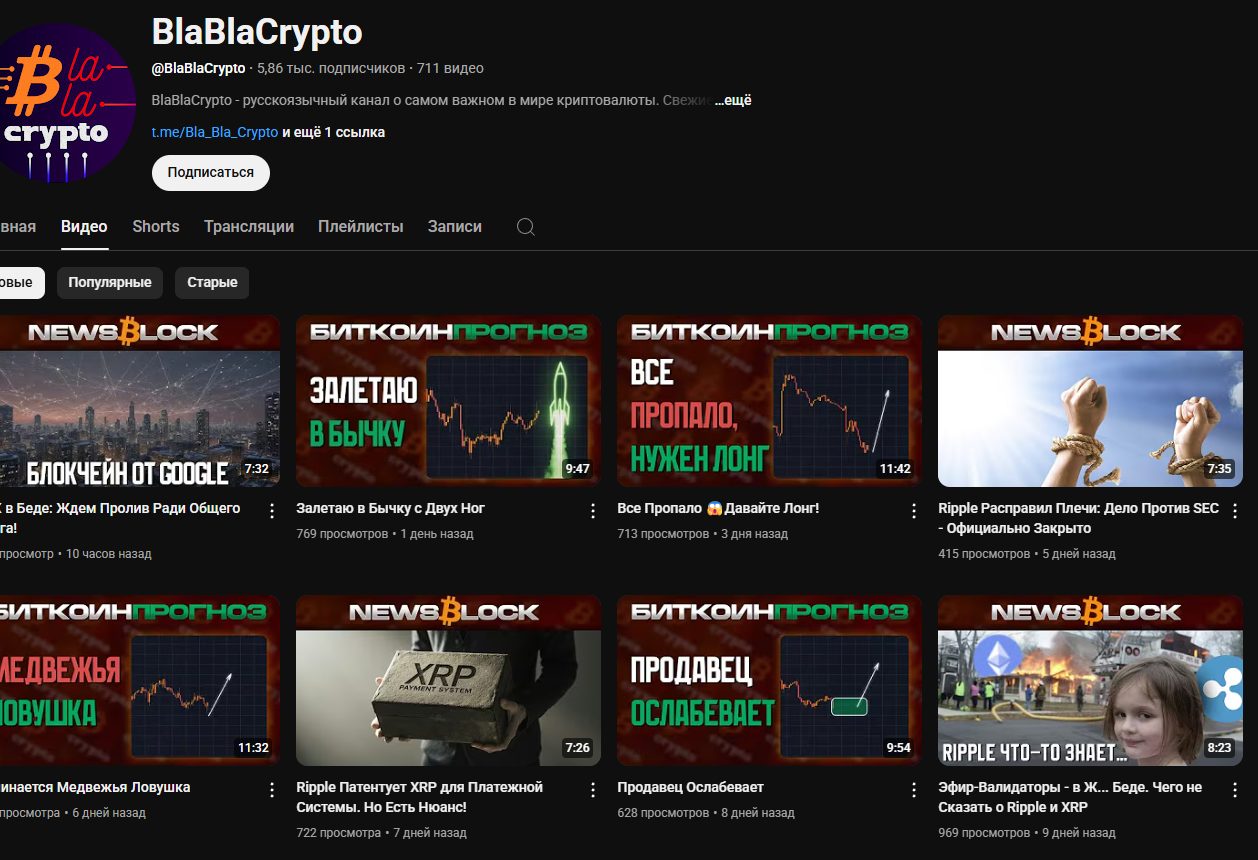
Task: Play the 'Ripple что-то знает' thumbnail
Action: 1090,681
